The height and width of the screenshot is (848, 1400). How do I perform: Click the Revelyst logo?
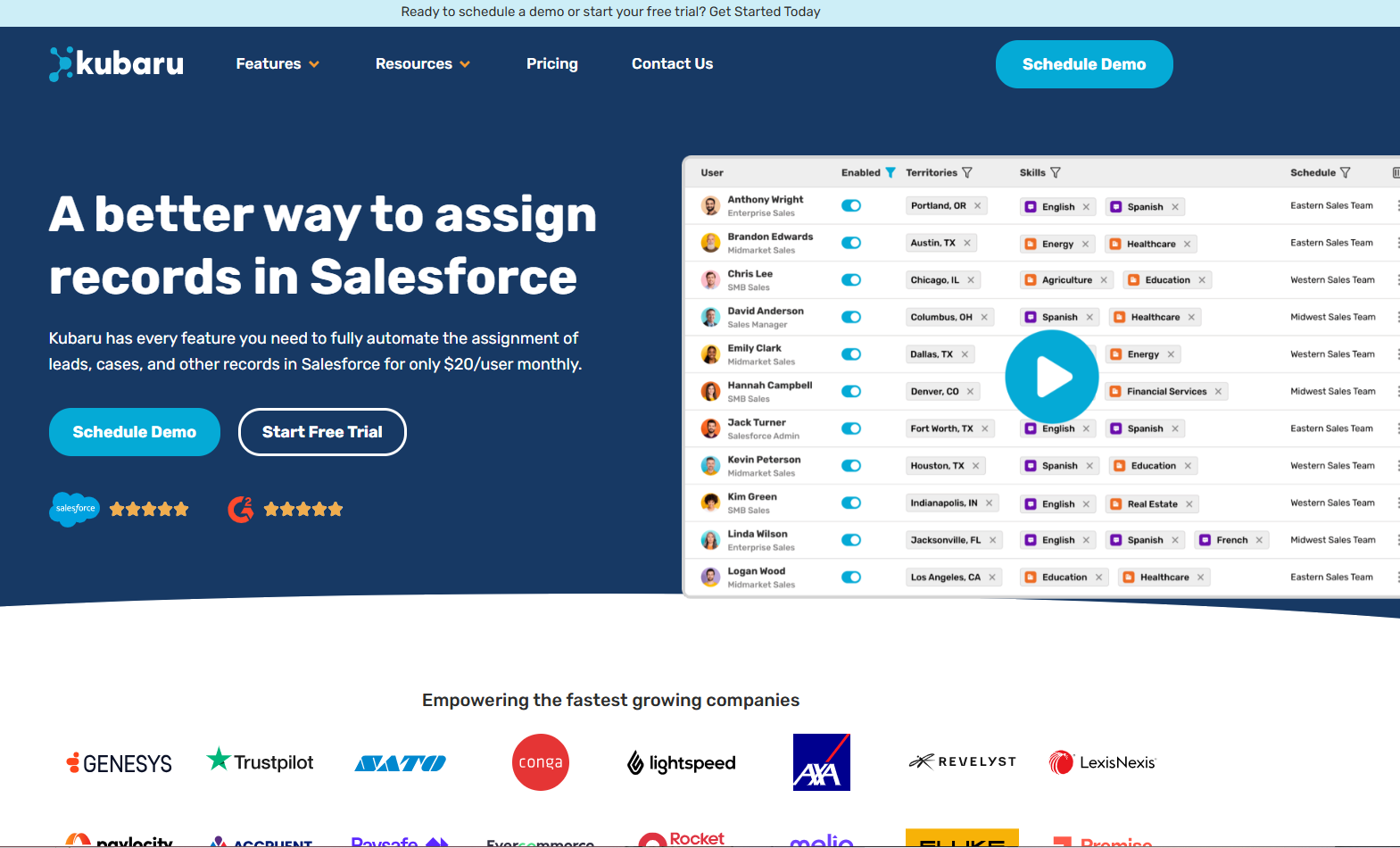tap(962, 761)
